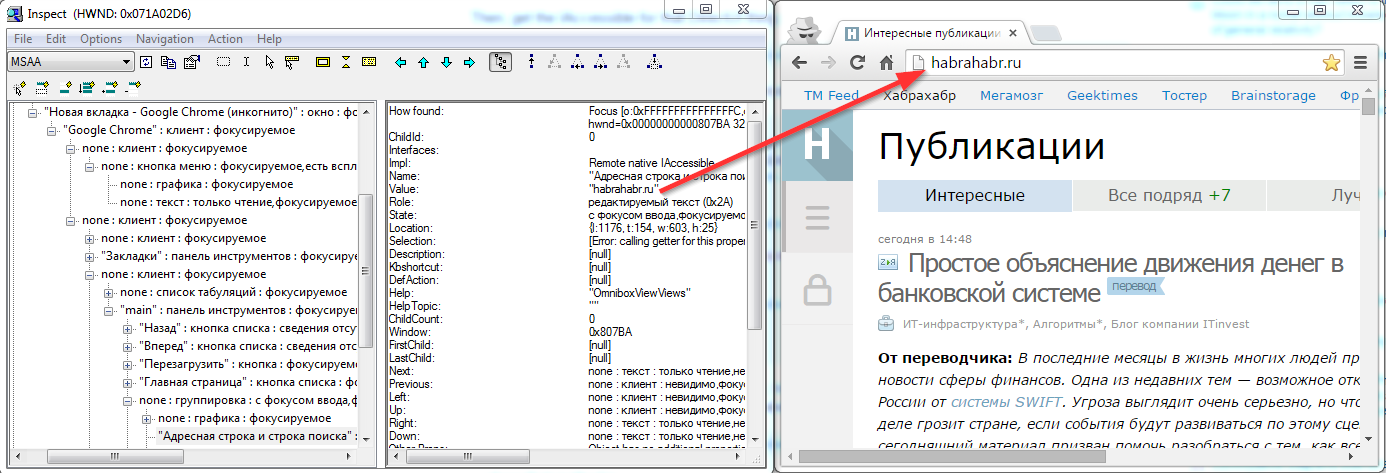
Task: Open the File menu in Inspect
Action: pos(24,39)
